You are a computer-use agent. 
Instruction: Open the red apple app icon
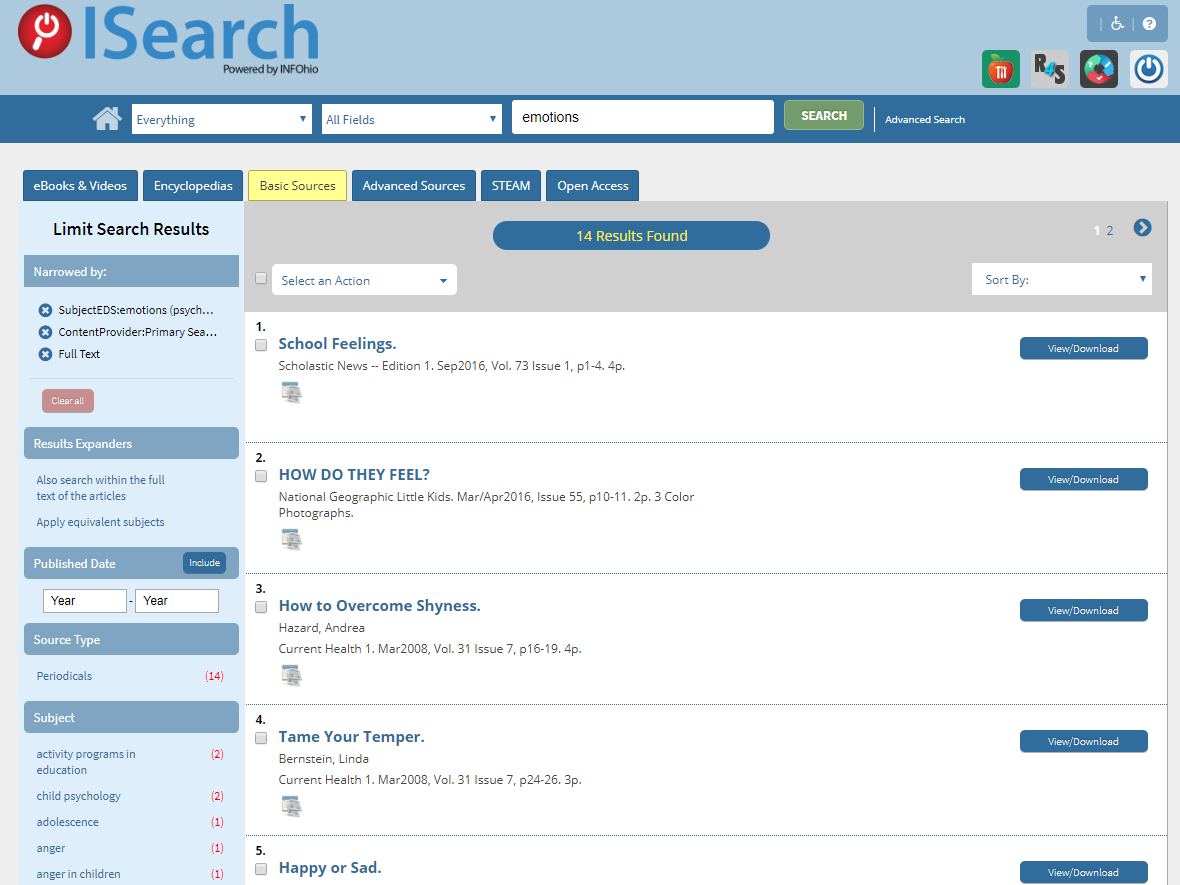pos(1001,69)
